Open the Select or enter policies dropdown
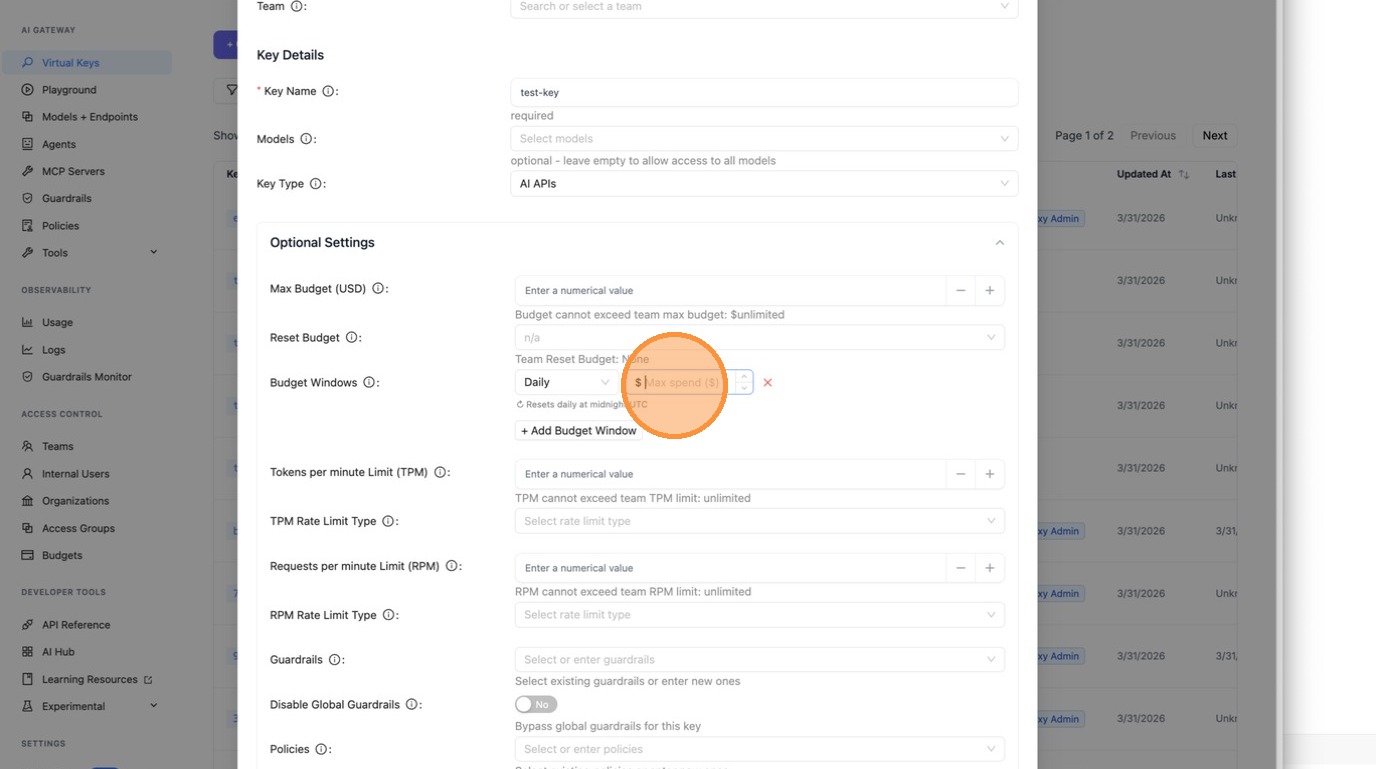The image size is (1376, 769). point(759,749)
